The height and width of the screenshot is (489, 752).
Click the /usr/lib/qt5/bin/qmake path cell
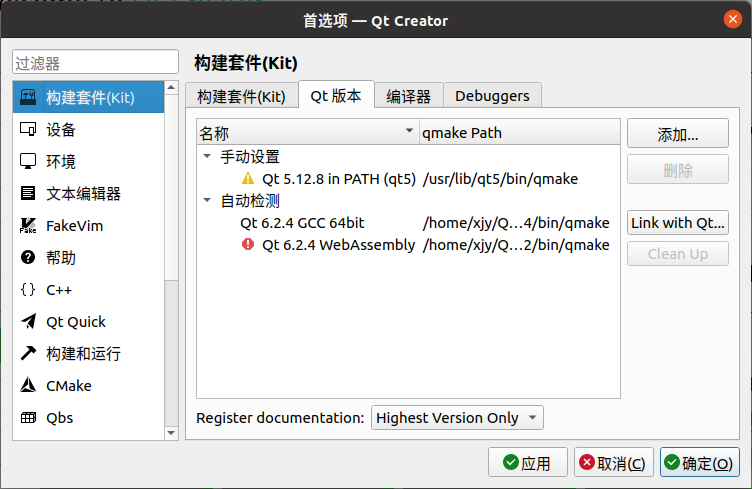click(x=500, y=179)
